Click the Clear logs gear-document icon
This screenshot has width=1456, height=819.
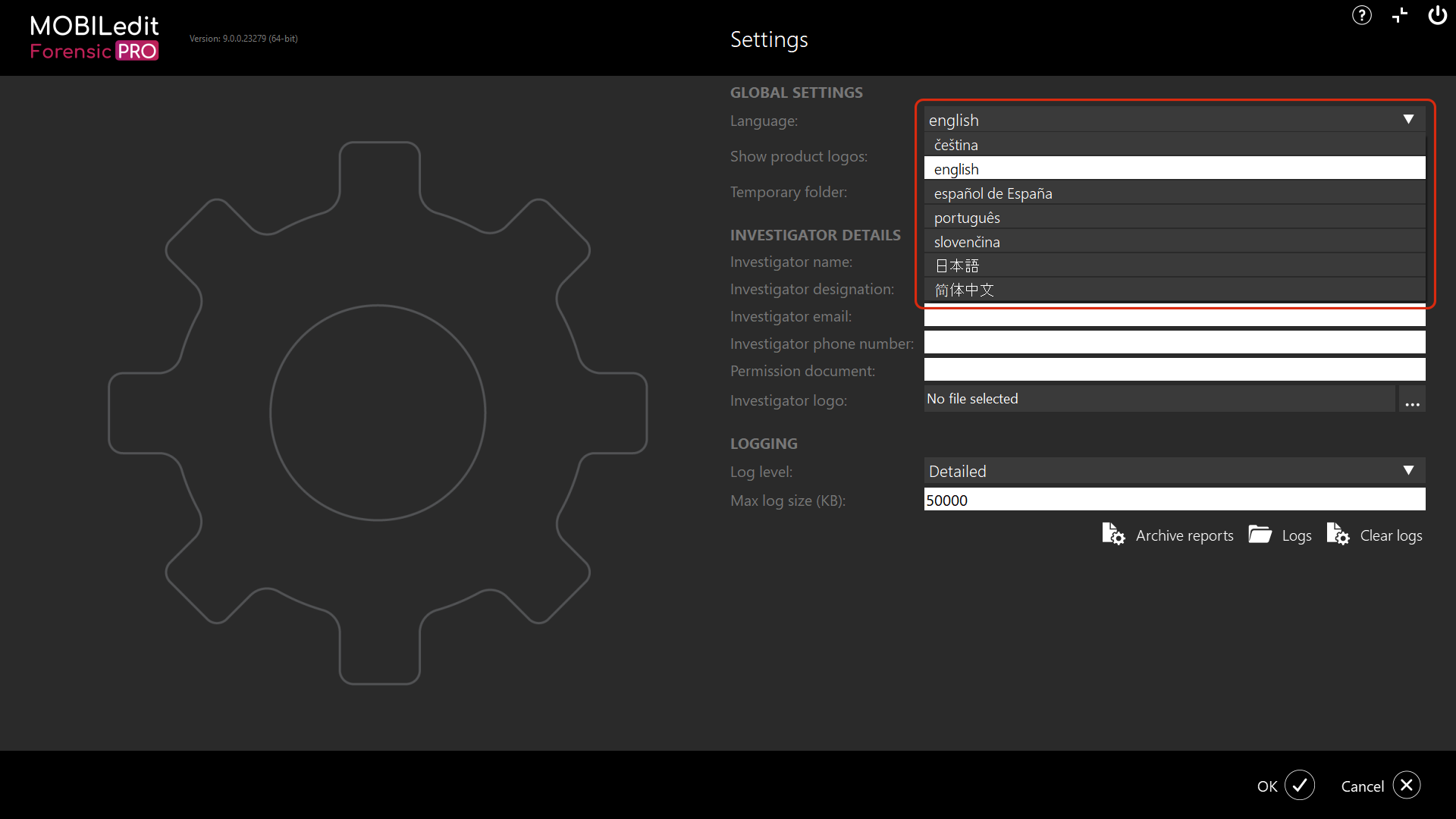point(1338,534)
